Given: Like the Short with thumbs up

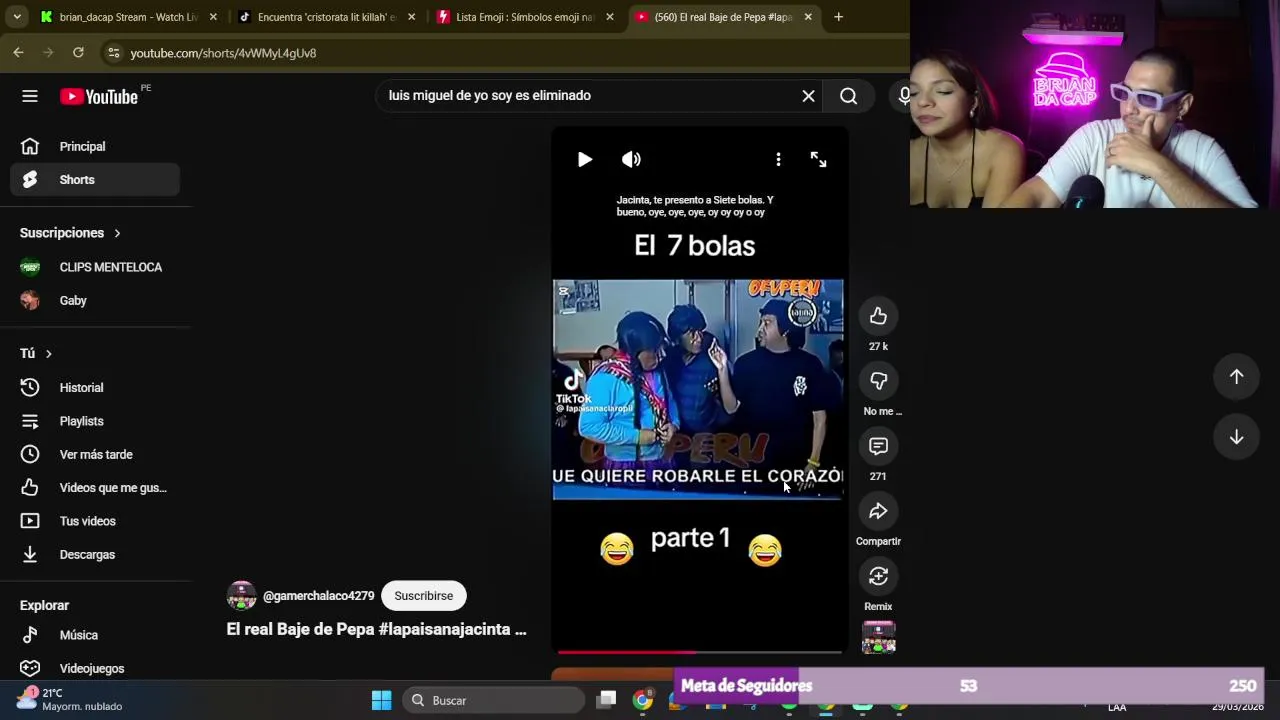Looking at the screenshot, I should [x=878, y=316].
